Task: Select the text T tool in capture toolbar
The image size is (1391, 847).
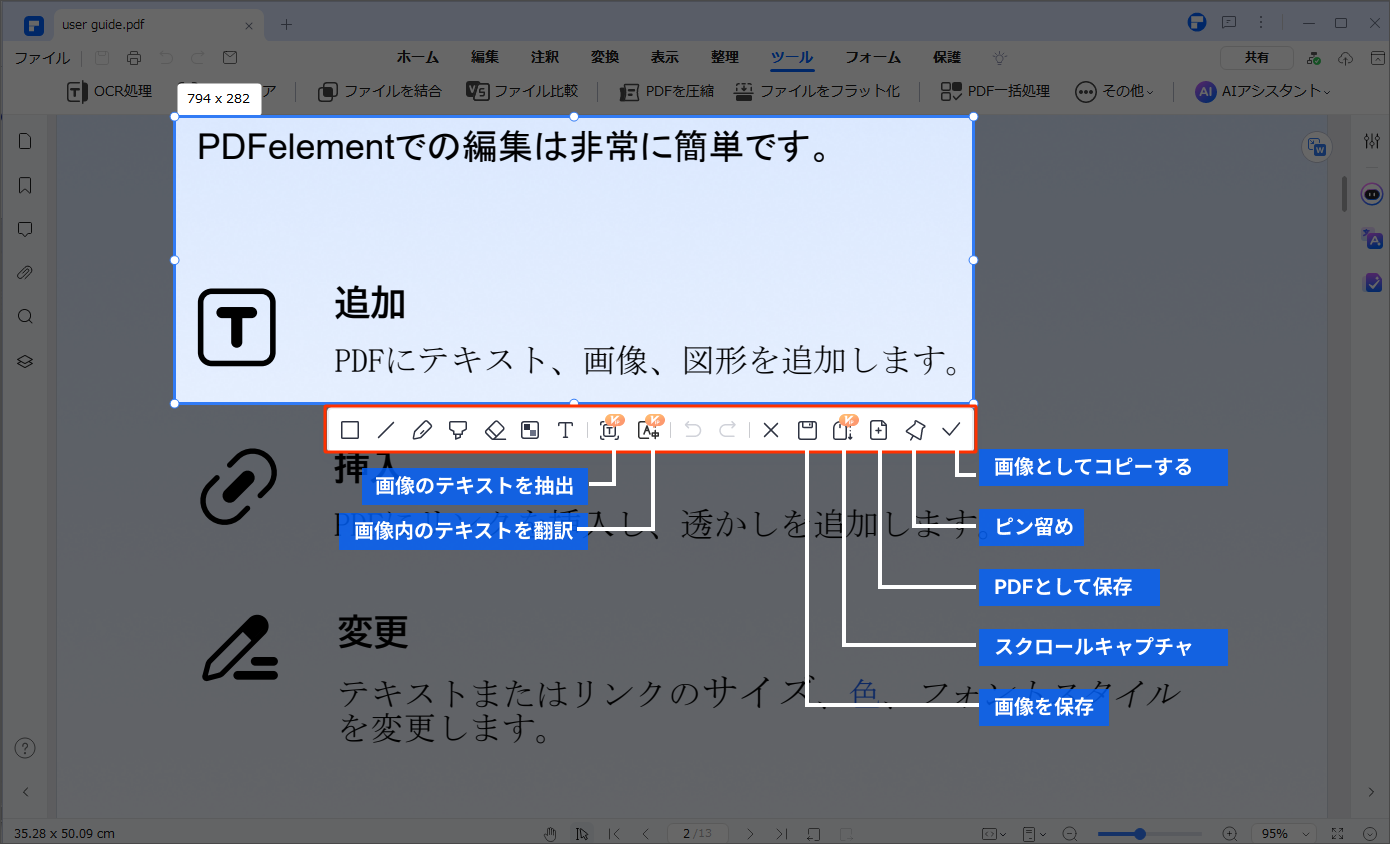Action: click(x=566, y=431)
